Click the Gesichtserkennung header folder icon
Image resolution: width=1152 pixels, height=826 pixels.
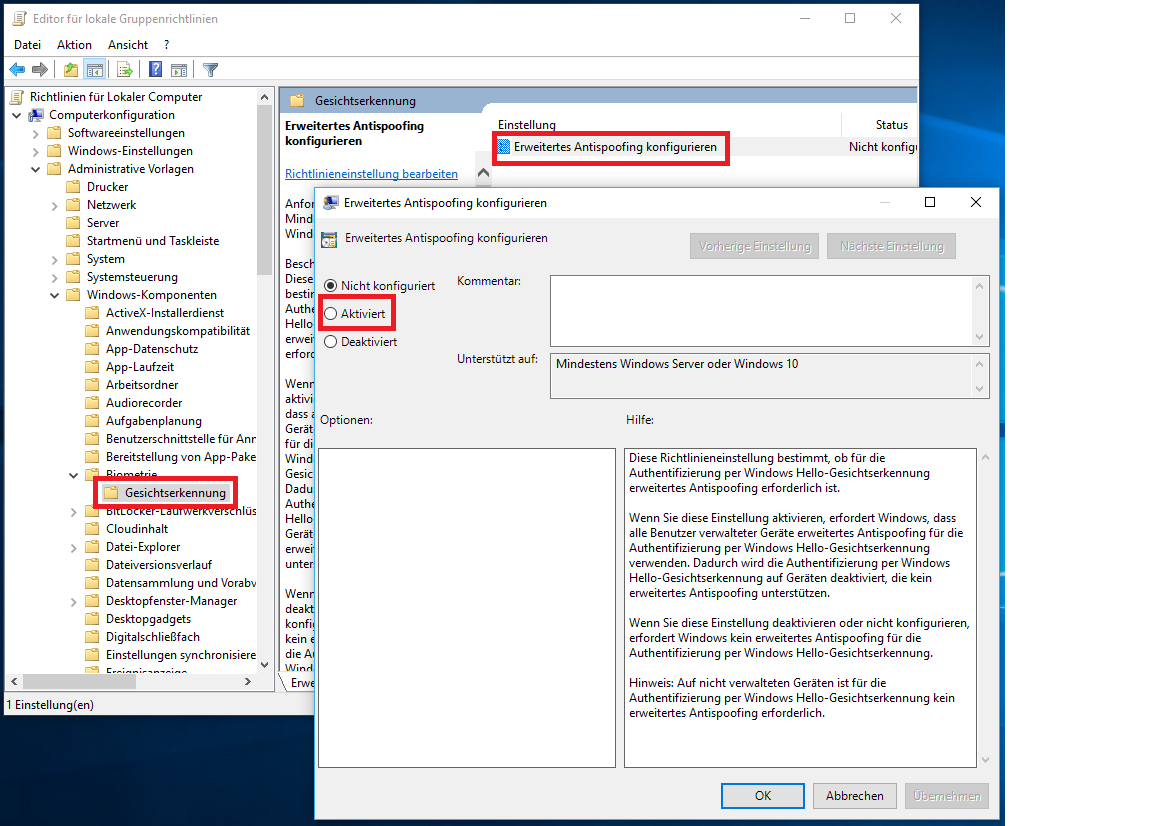297,101
